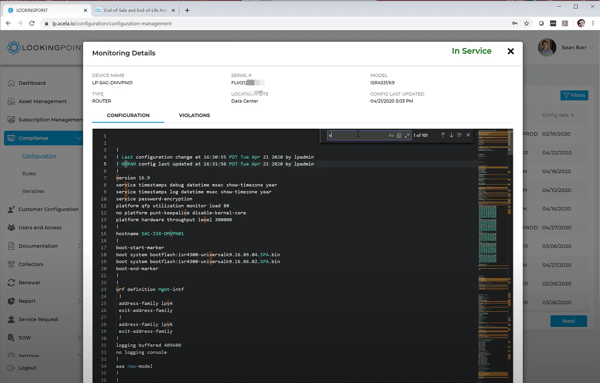Viewport: 600px width, 383px height.
Task: Open Customer Configuration page
Action: (48, 209)
